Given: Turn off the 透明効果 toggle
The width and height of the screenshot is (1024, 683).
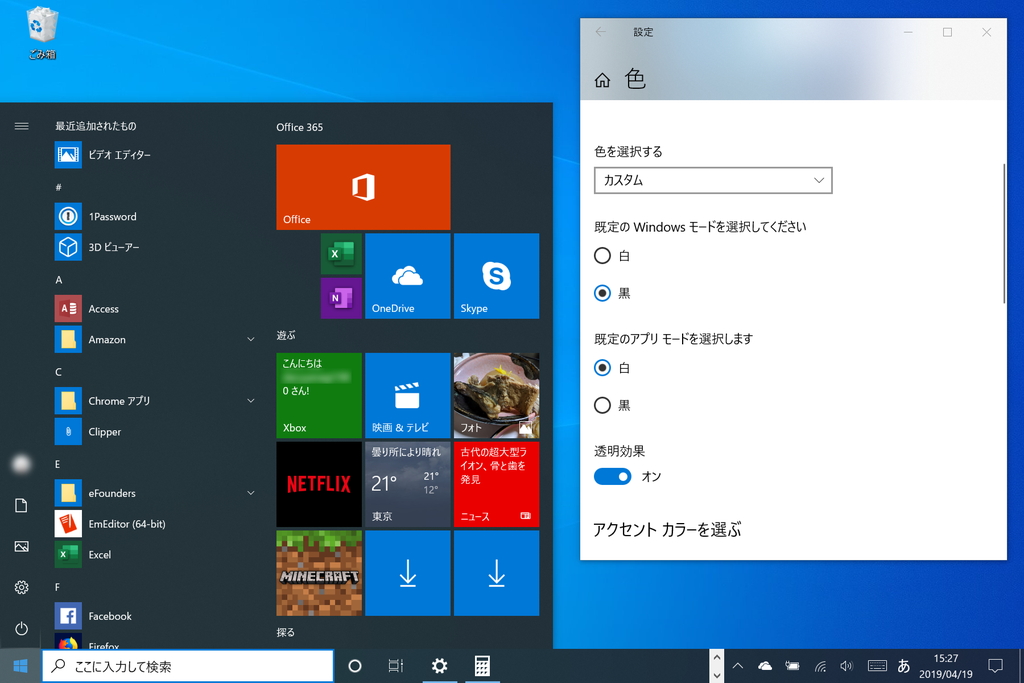Looking at the screenshot, I should click(612, 476).
